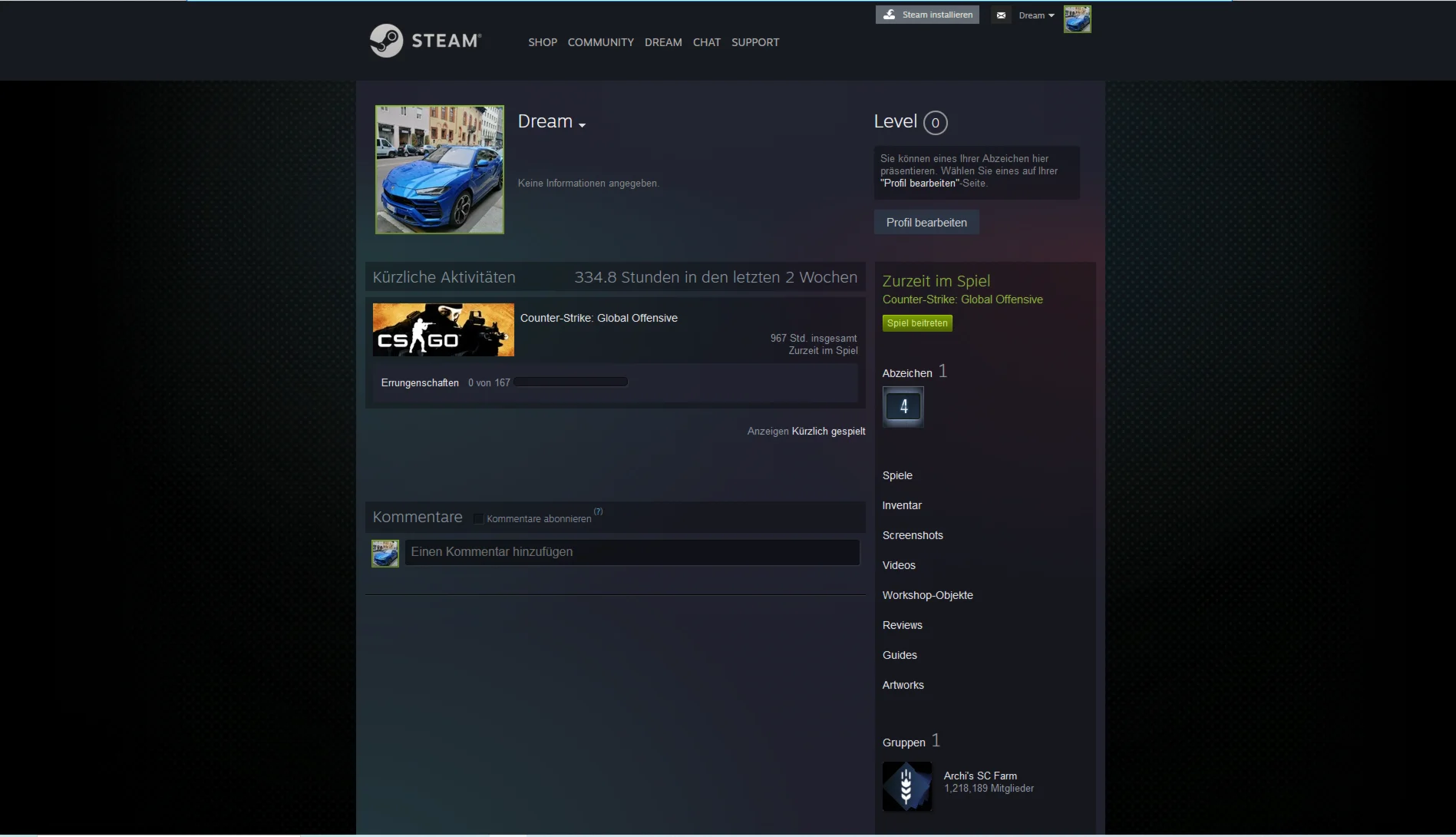Click your avatar in the top bar
This screenshot has width=1456, height=837.
click(1078, 18)
